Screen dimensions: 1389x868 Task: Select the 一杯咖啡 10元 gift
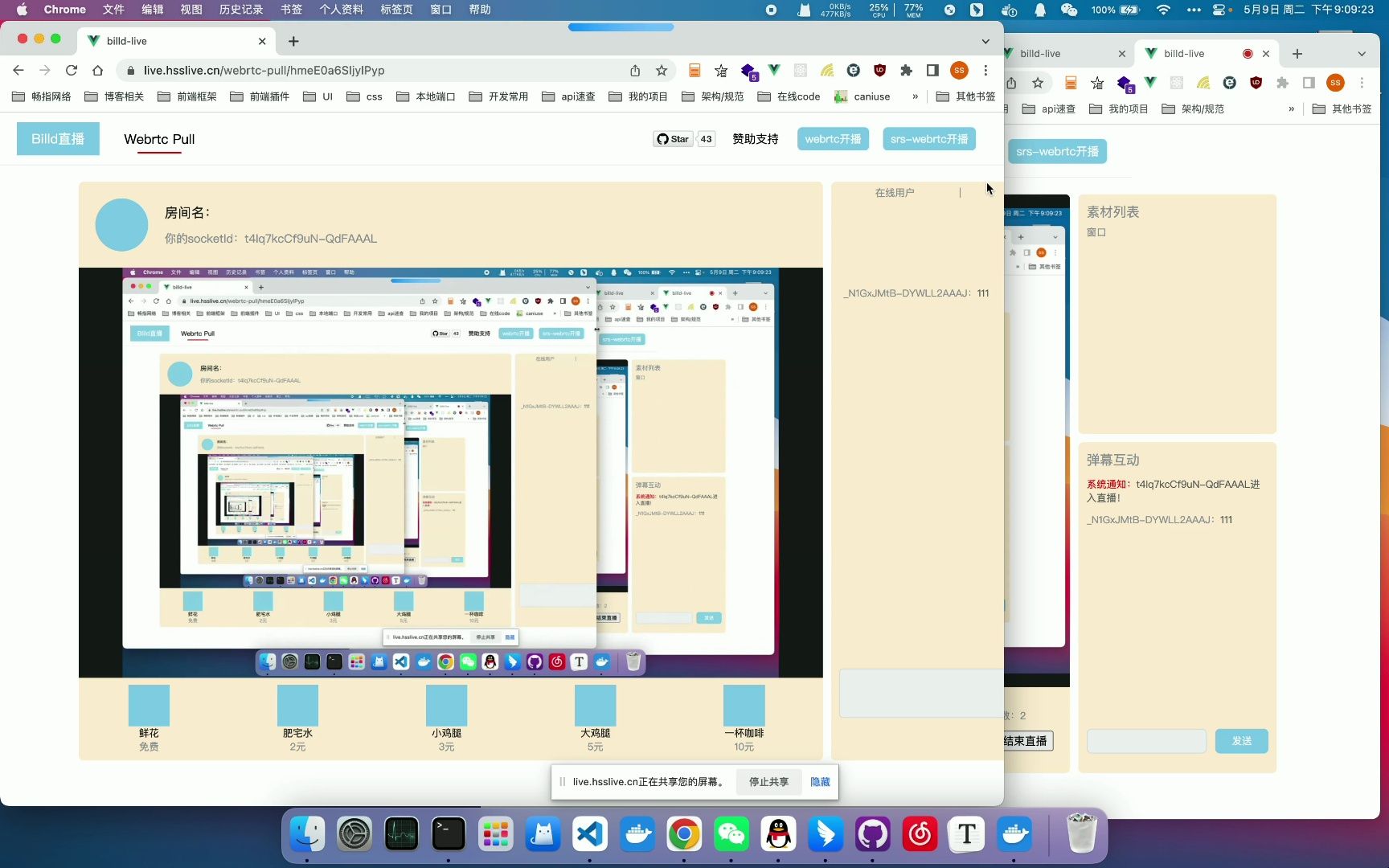click(744, 718)
